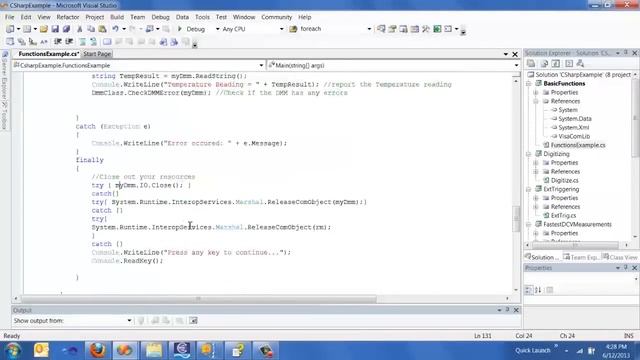The width and height of the screenshot is (640, 360).
Task: Open the Outlook taskbar icon
Action: click(41, 350)
